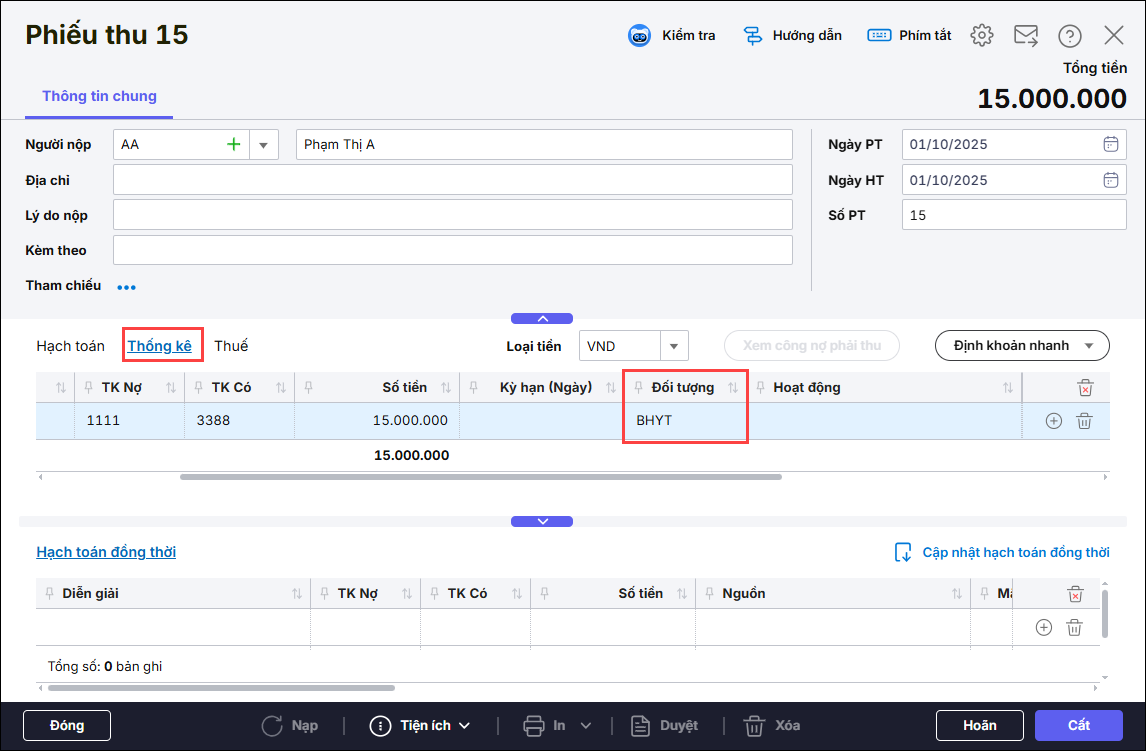This screenshot has width=1146, height=751.
Task: Collapse the general info panel chevron
Action: coord(542,319)
